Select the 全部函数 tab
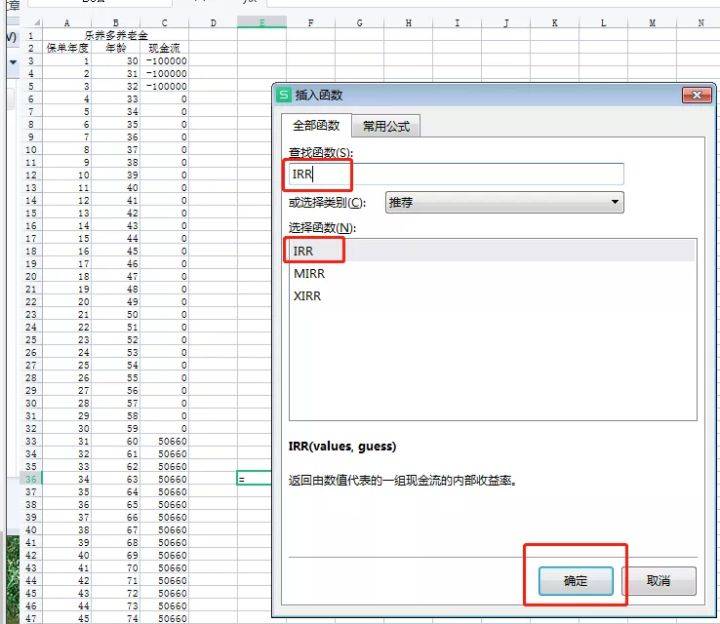Image resolution: width=720 pixels, height=624 pixels. pos(316,125)
